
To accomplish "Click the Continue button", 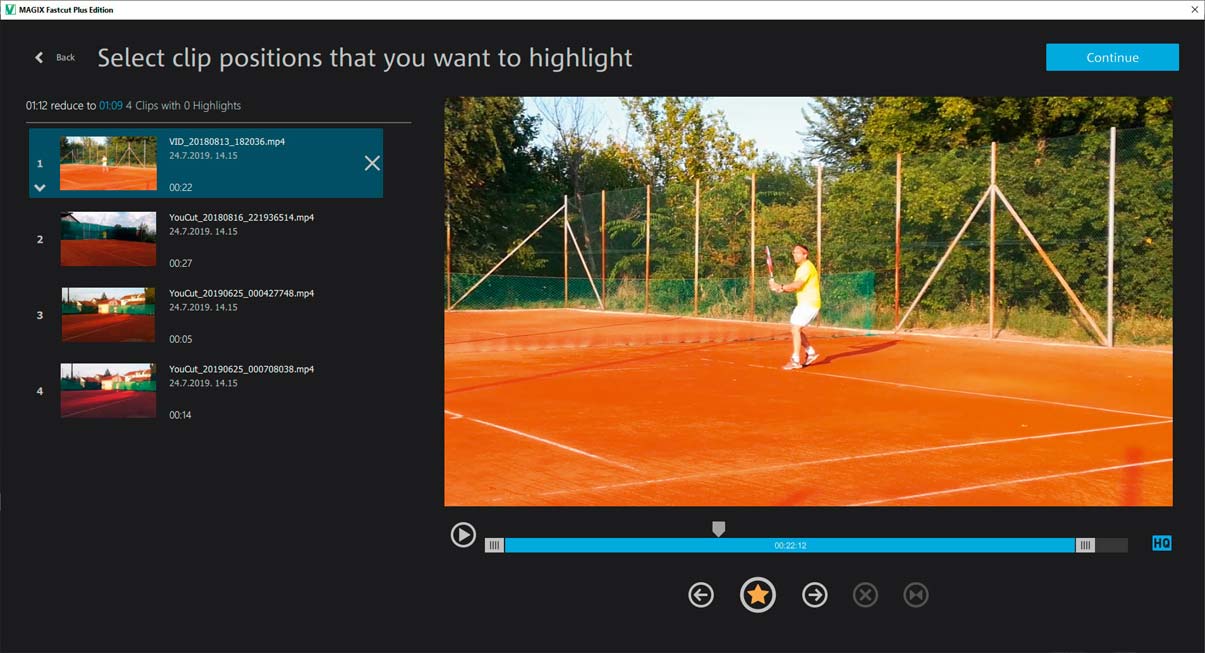I will 1112,57.
